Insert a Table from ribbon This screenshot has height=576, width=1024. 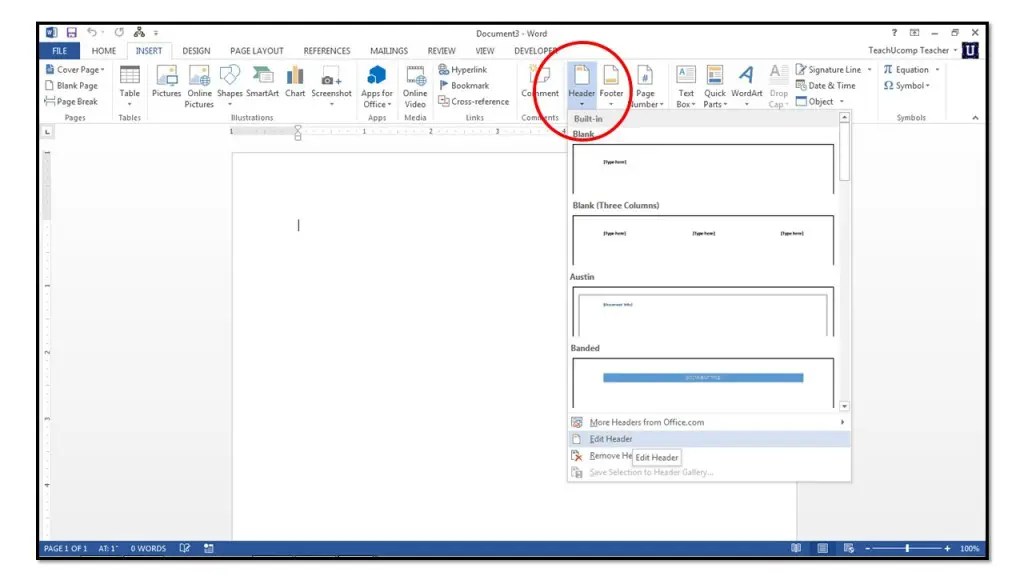click(129, 87)
